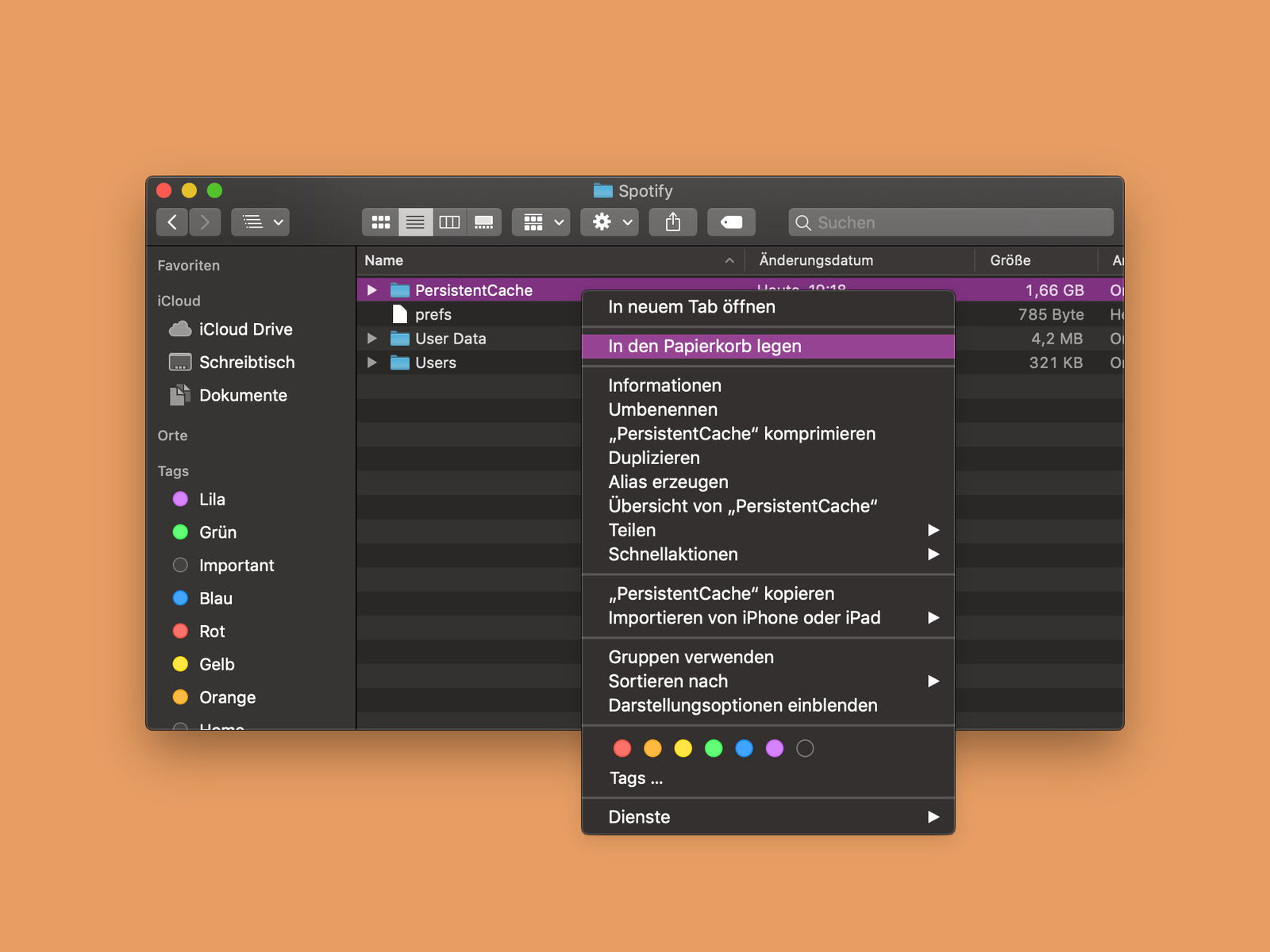Screen dimensions: 1270x952
Task: Choose Alias erzeugen
Action: point(768,482)
